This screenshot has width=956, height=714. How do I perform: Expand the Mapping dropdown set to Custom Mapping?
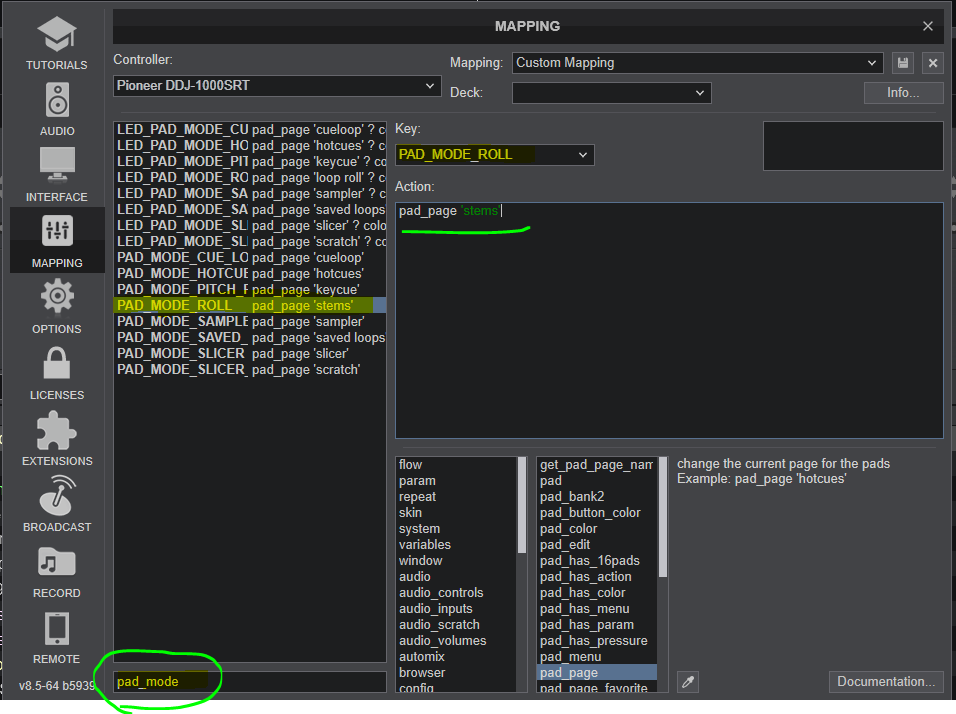point(697,63)
